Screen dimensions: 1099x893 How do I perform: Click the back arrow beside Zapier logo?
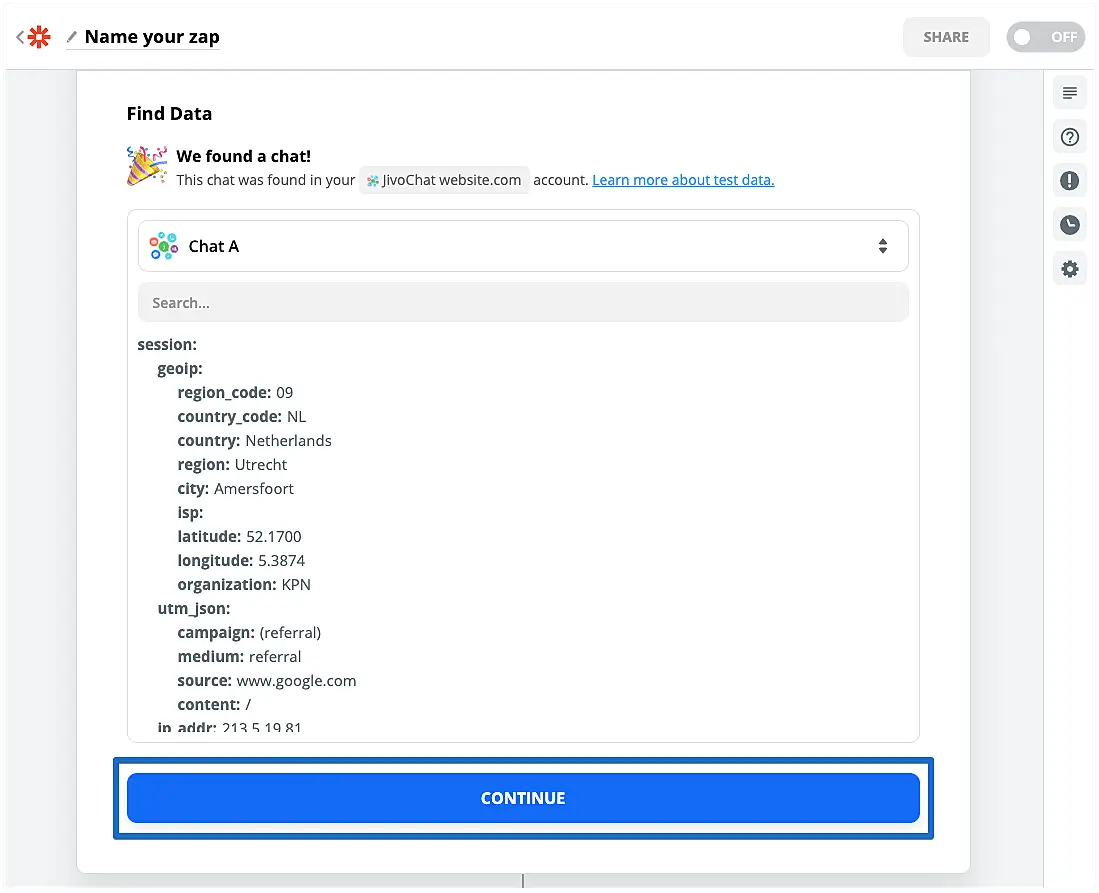[x=20, y=37]
